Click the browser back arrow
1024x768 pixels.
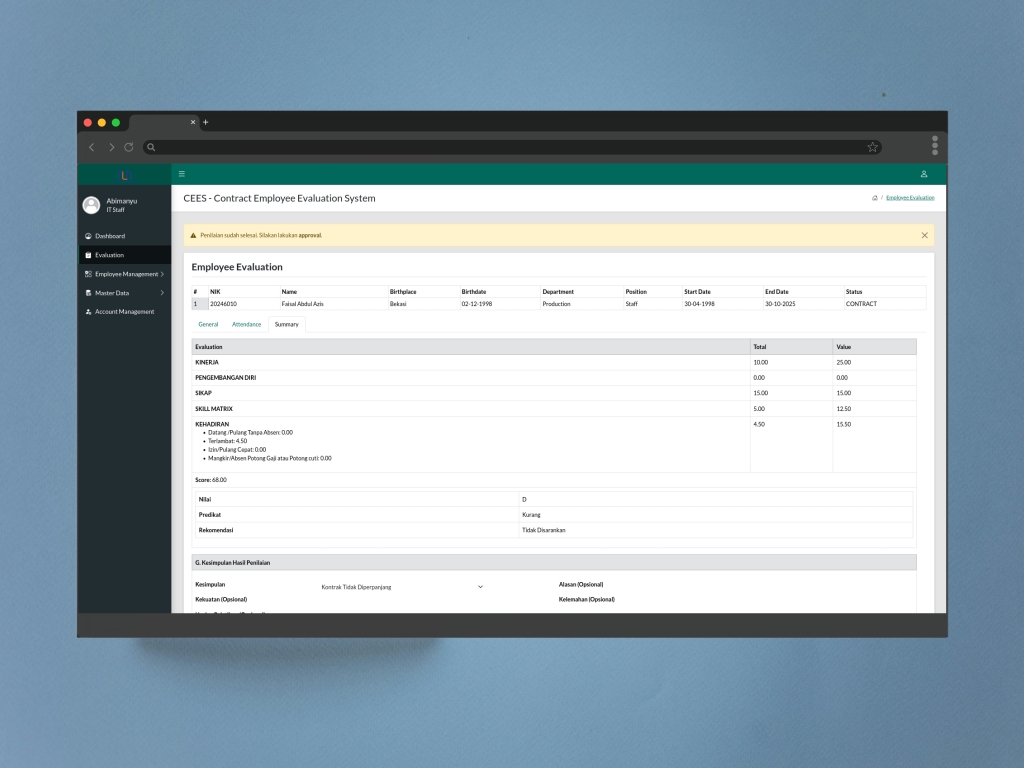point(92,147)
